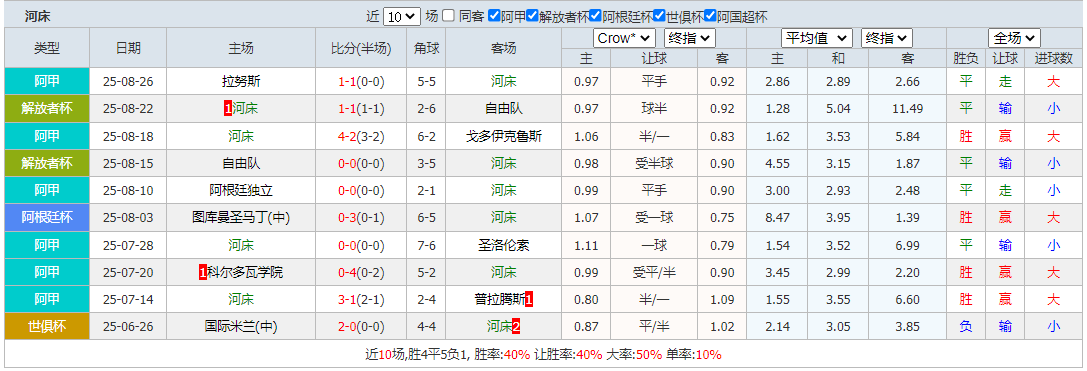The width and height of the screenshot is (1087, 371).
Task: Open the 普拉腾斯 team link
Action: [x=499, y=300]
